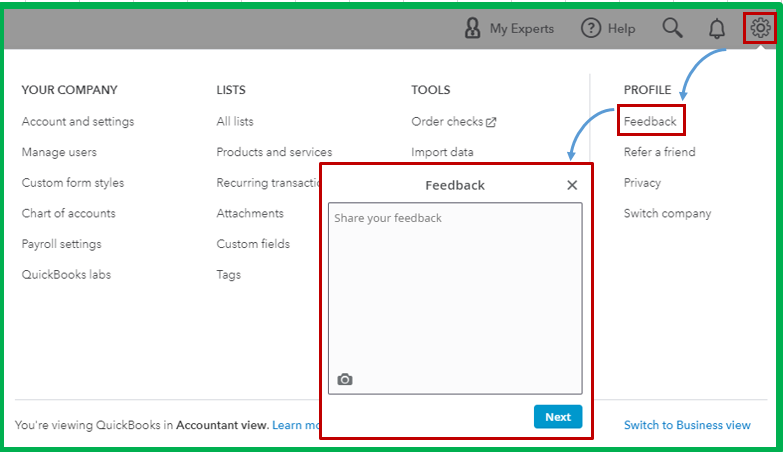Open Privacy
783x452 pixels.
(x=642, y=183)
